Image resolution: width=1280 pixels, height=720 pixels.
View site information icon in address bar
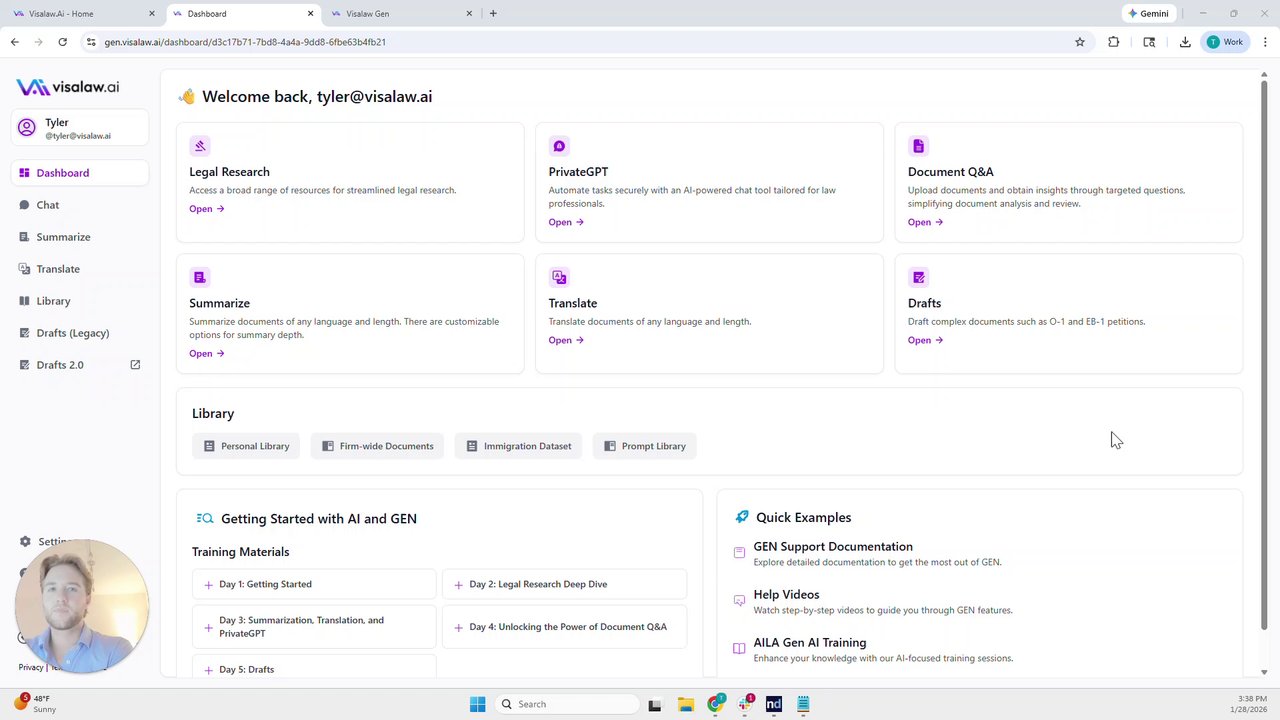pos(91,42)
